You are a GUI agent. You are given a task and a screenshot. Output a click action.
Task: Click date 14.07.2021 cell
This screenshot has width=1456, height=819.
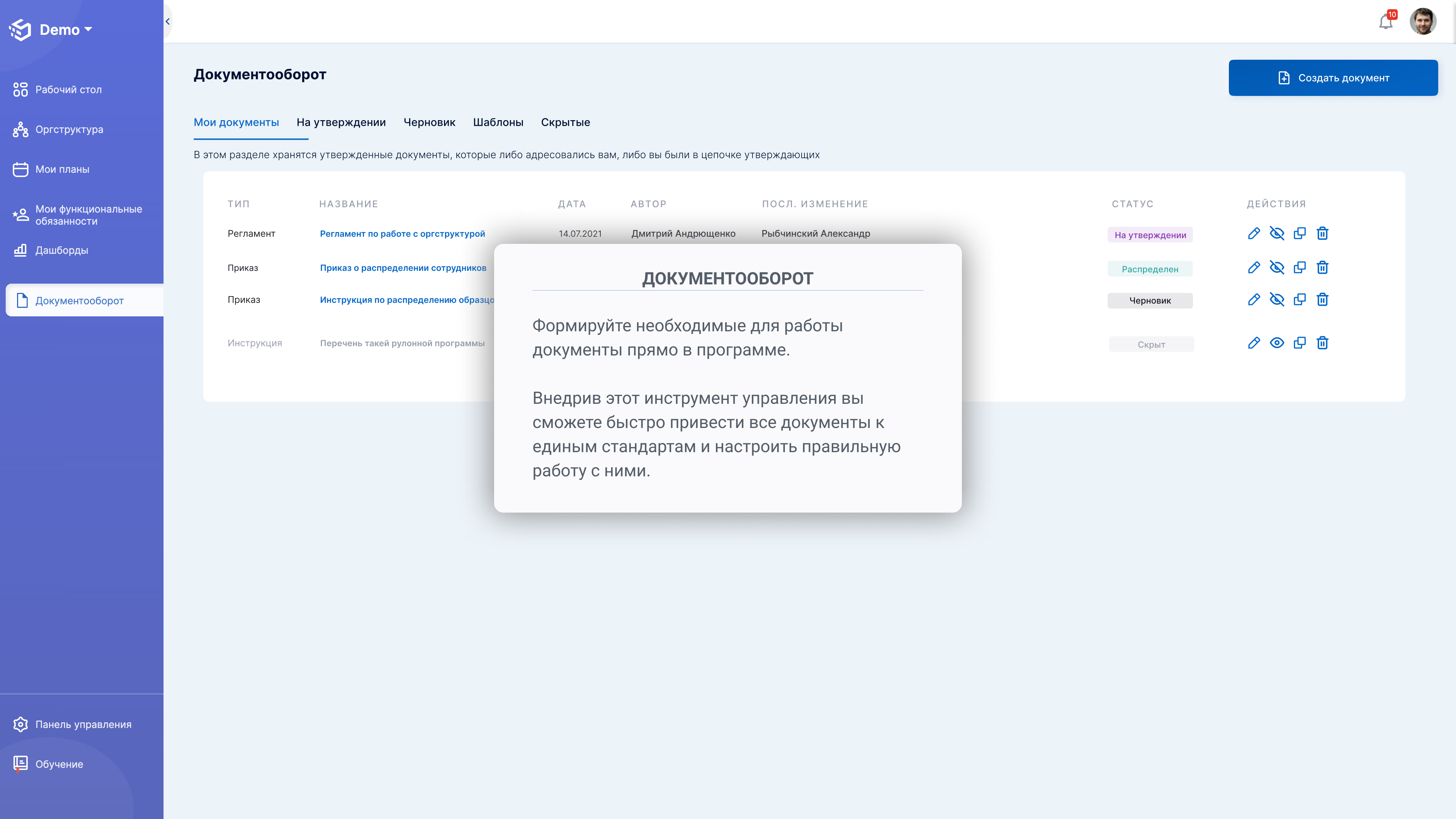coord(580,234)
